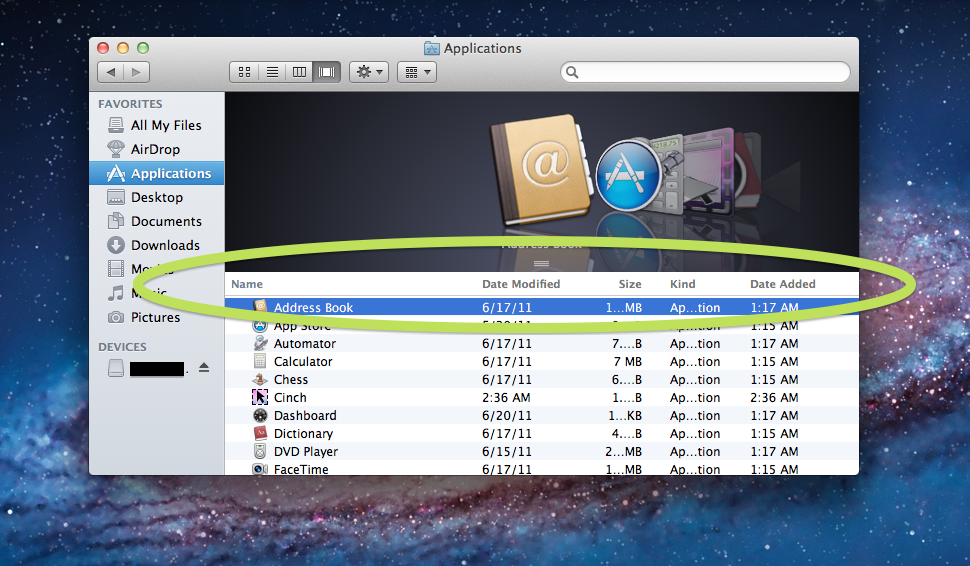Go back with the Back arrow button
Screen dimensions: 970x566
click(111, 72)
